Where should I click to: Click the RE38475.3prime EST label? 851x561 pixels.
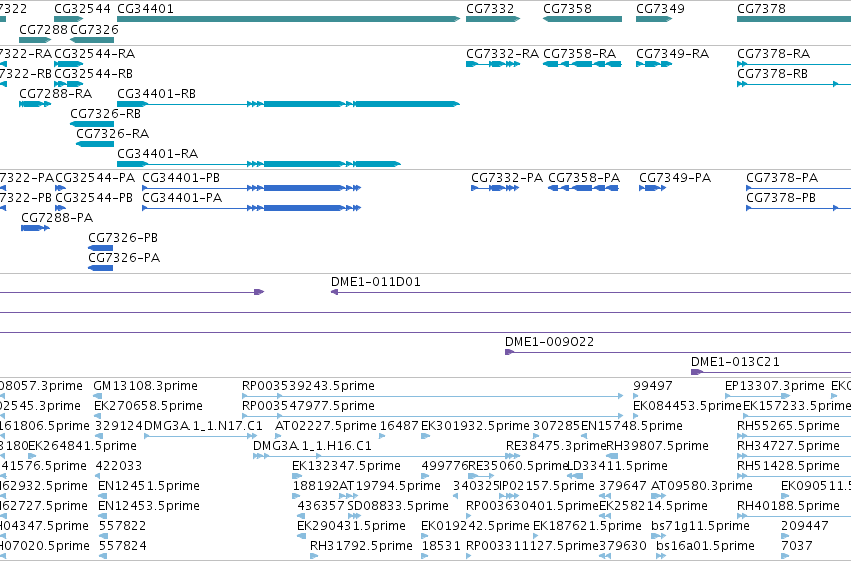coord(556,447)
